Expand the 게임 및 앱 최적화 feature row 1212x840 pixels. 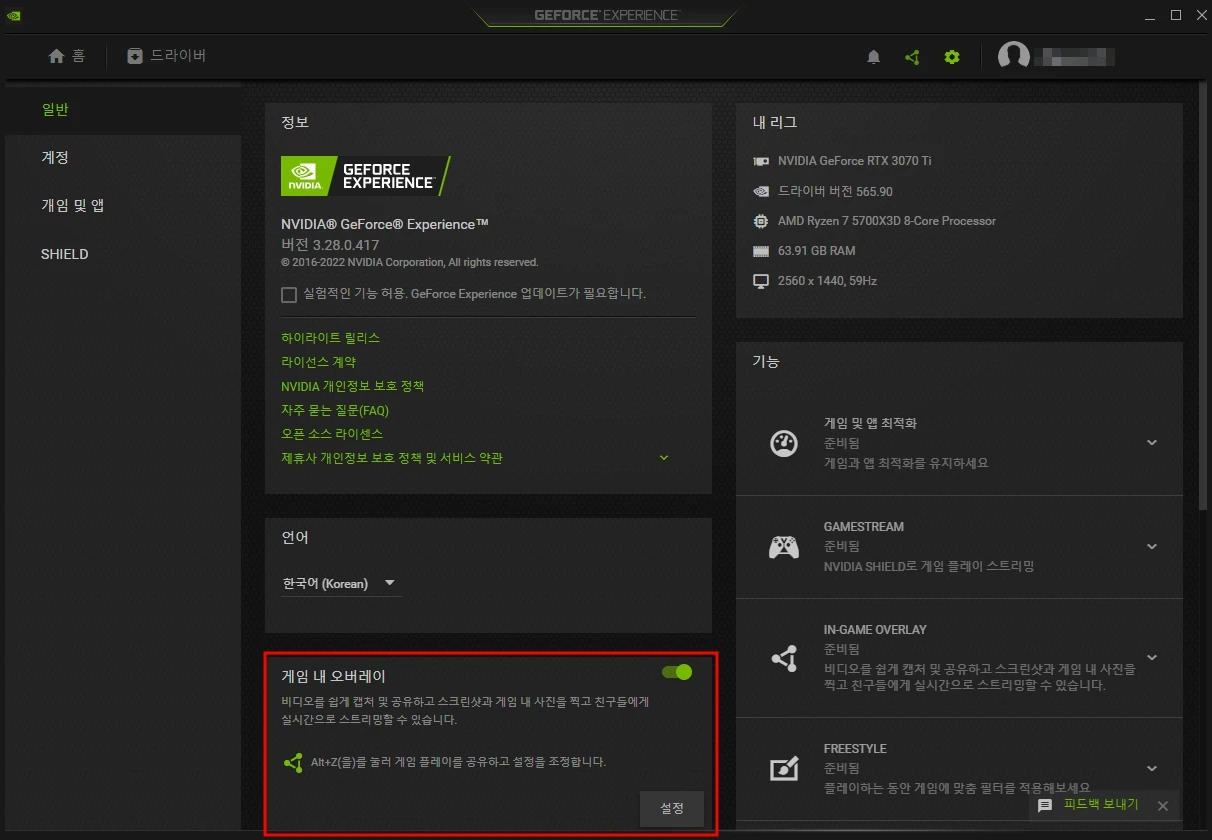coord(1152,442)
